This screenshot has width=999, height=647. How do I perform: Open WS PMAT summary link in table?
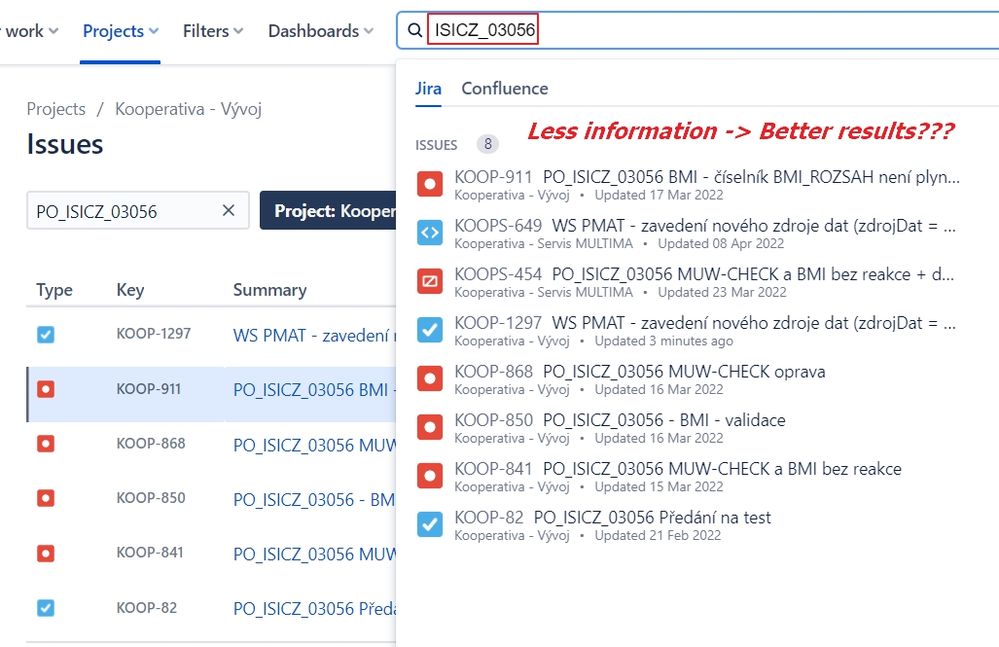[x=314, y=335]
